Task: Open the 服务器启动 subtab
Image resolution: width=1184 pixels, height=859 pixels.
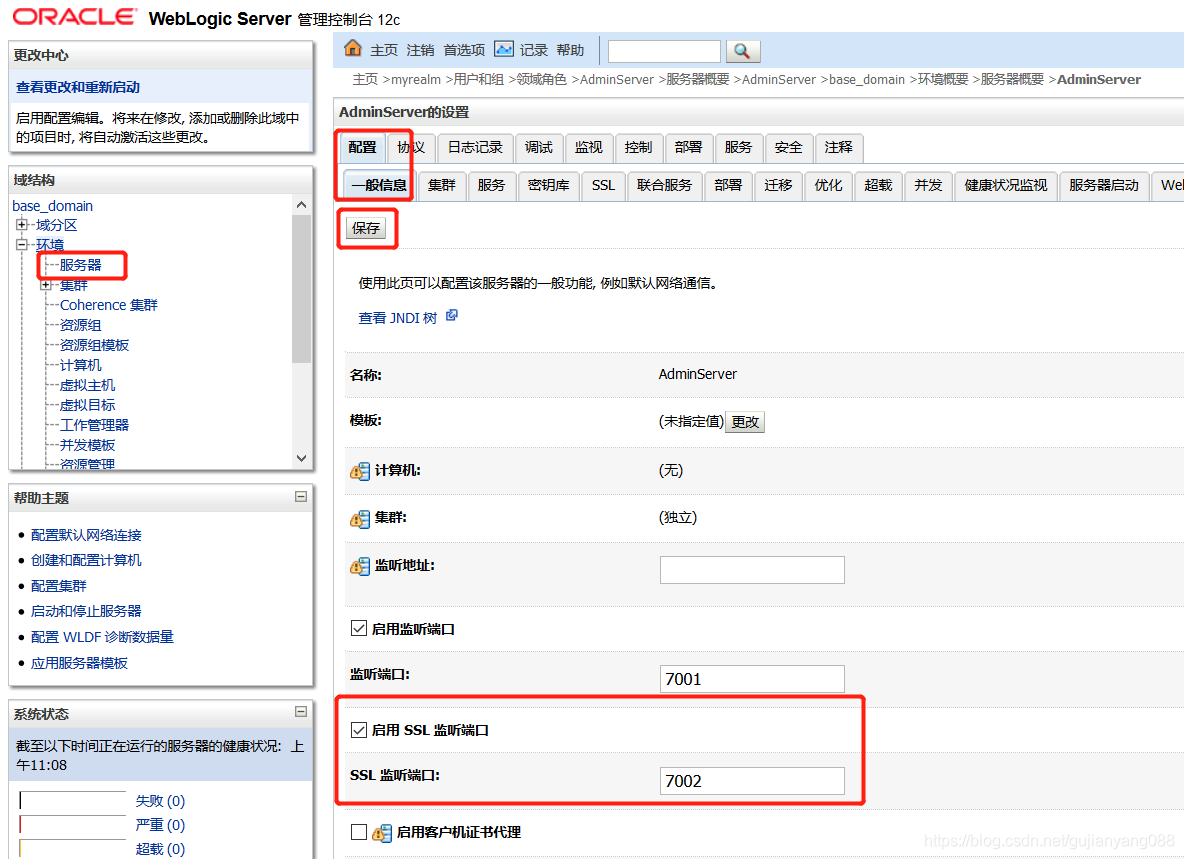Action: [x=1104, y=186]
